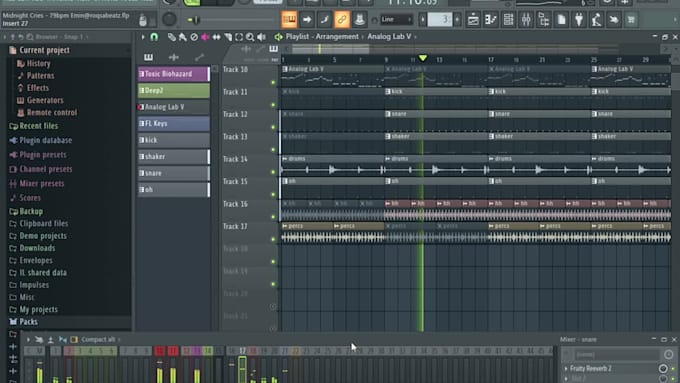Mute Track 15 with its green switch

point(273,195)
